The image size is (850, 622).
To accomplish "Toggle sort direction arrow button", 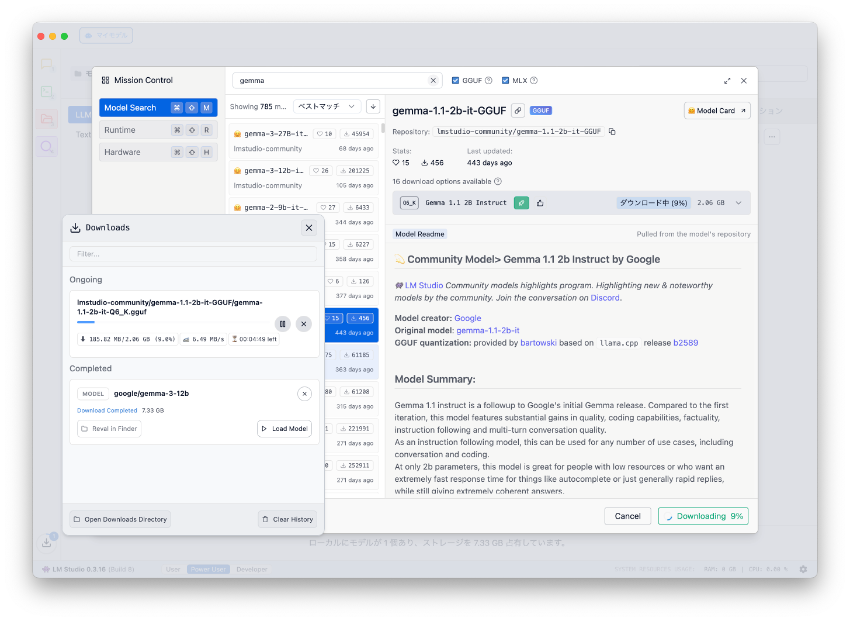I will (x=373, y=107).
